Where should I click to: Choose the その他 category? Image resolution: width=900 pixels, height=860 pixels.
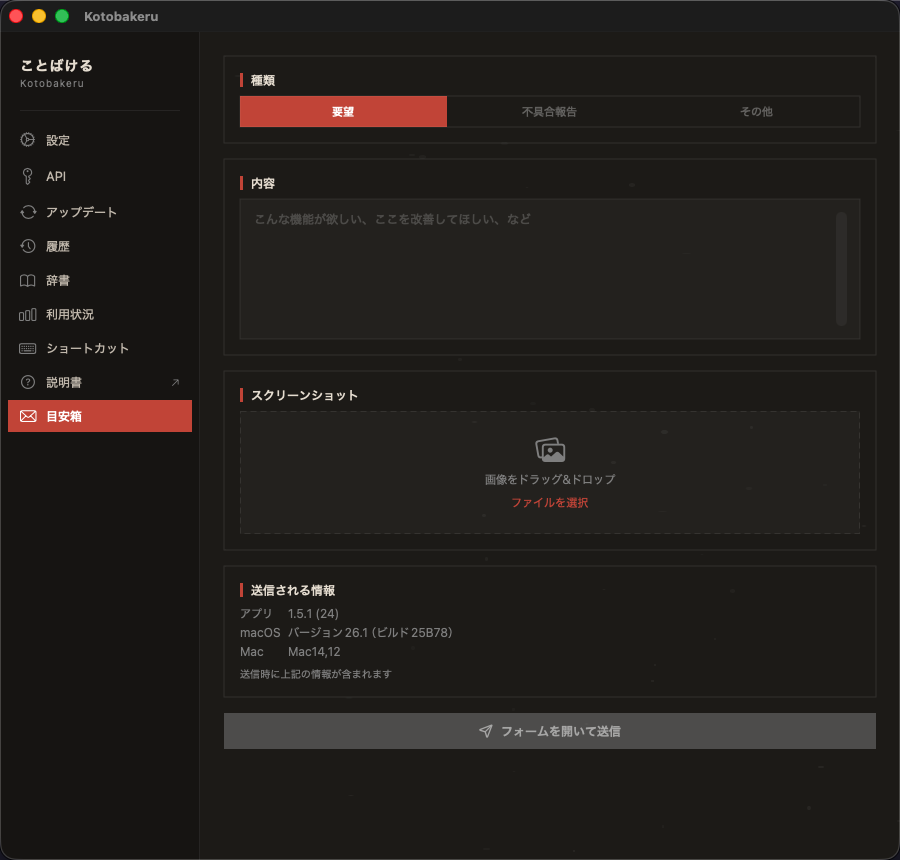756,112
